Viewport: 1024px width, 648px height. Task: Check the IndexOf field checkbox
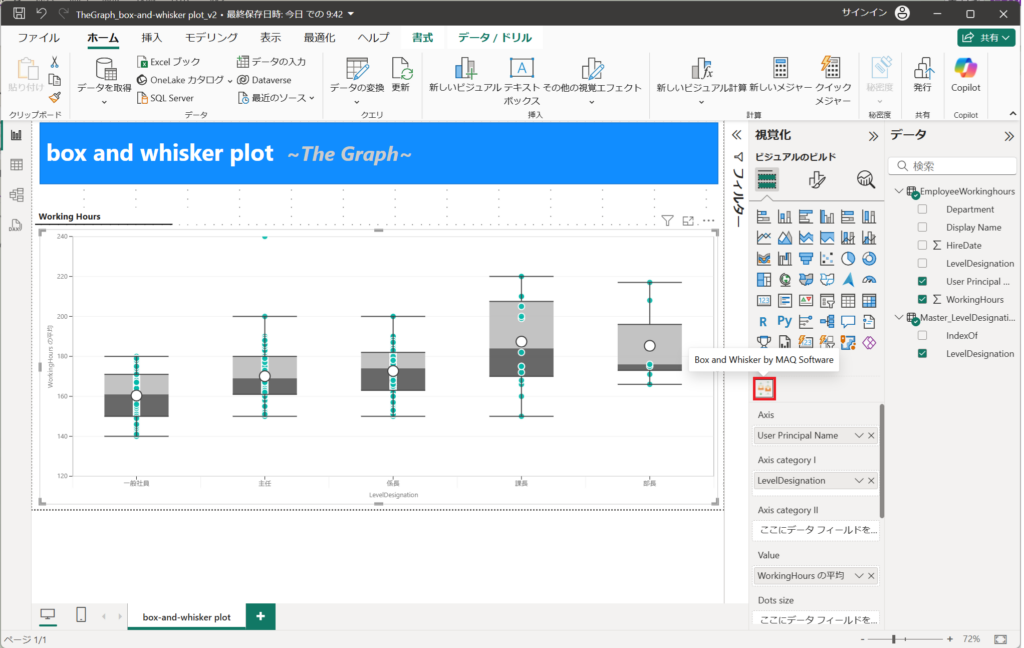923,335
